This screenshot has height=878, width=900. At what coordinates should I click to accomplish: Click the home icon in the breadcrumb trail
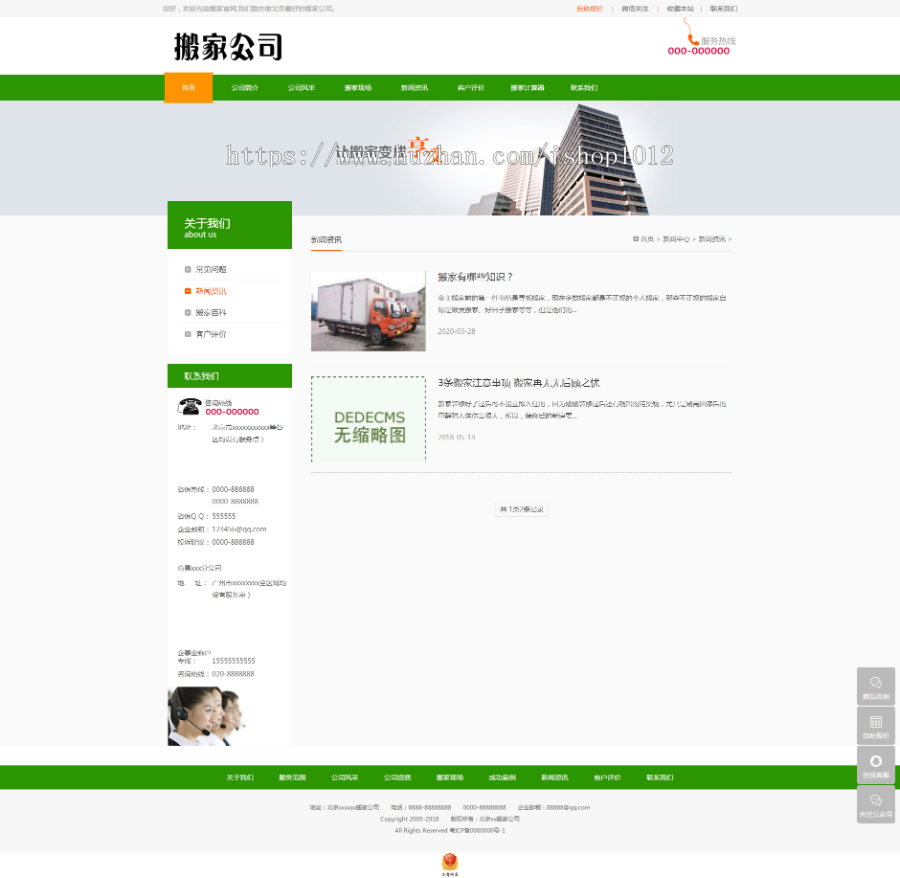635,238
